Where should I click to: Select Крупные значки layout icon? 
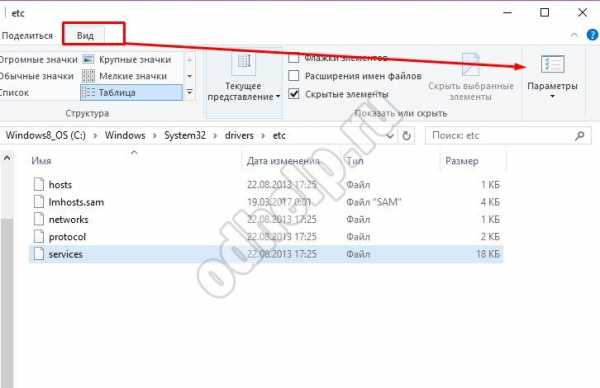[88, 59]
